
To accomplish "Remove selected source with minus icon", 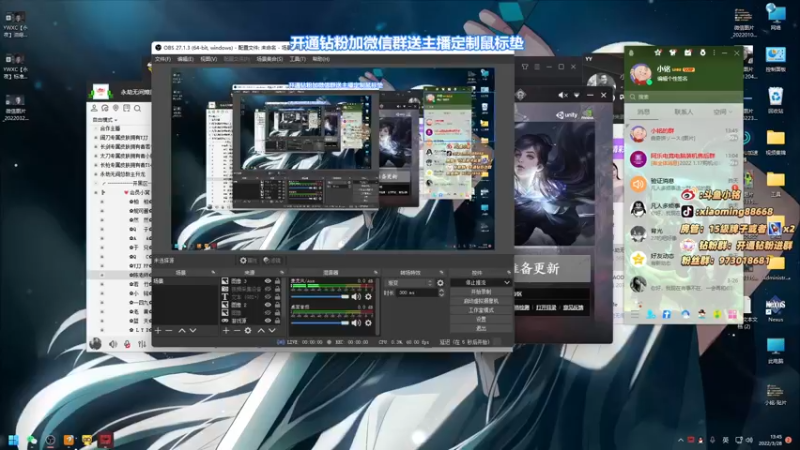I will tap(237, 331).
